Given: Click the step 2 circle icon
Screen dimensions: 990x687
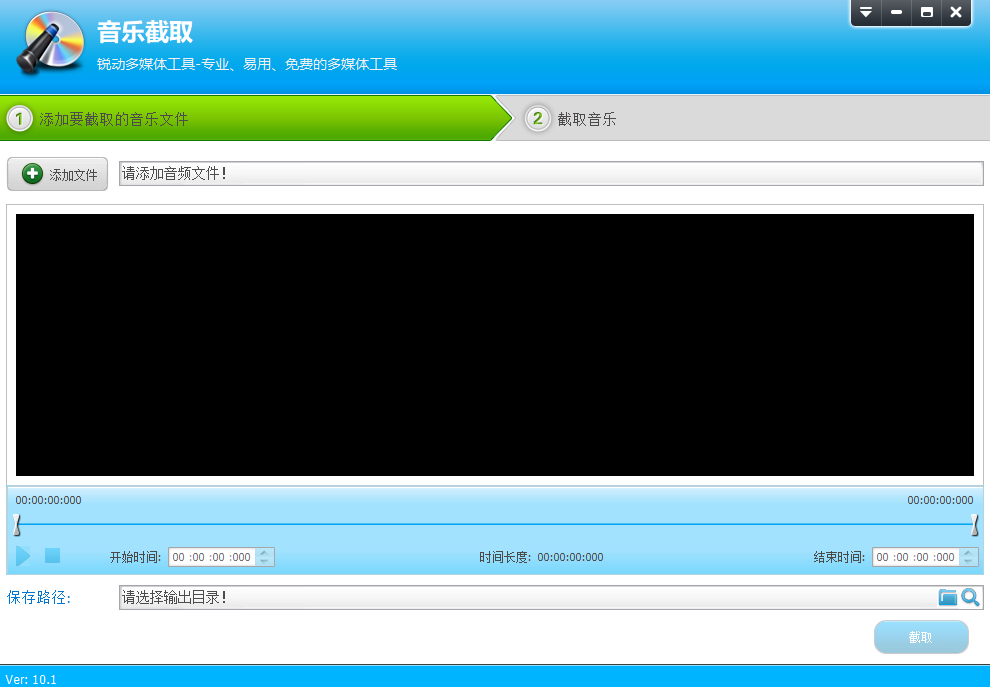Looking at the screenshot, I should (538, 117).
